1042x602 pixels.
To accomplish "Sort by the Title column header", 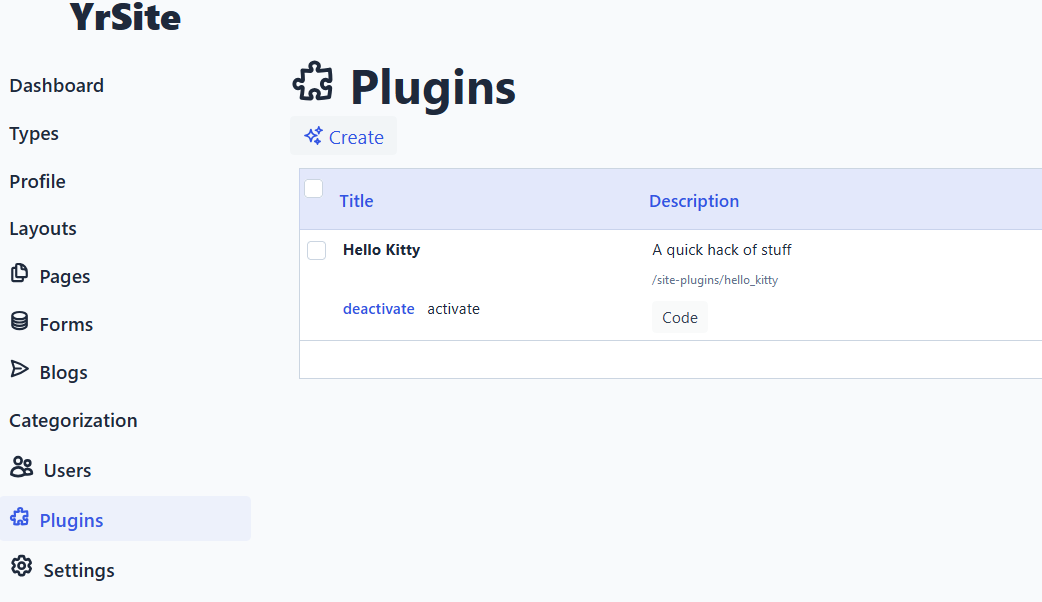I will coord(356,201).
